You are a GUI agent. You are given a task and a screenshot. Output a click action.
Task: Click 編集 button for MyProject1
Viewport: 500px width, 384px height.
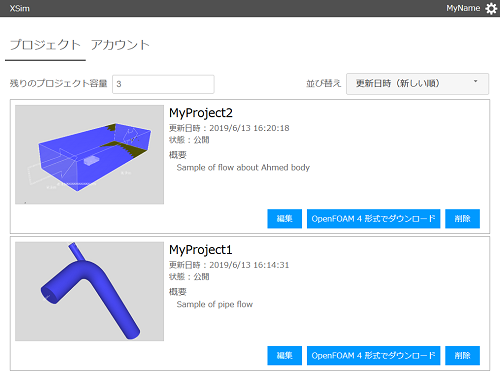tap(285, 355)
